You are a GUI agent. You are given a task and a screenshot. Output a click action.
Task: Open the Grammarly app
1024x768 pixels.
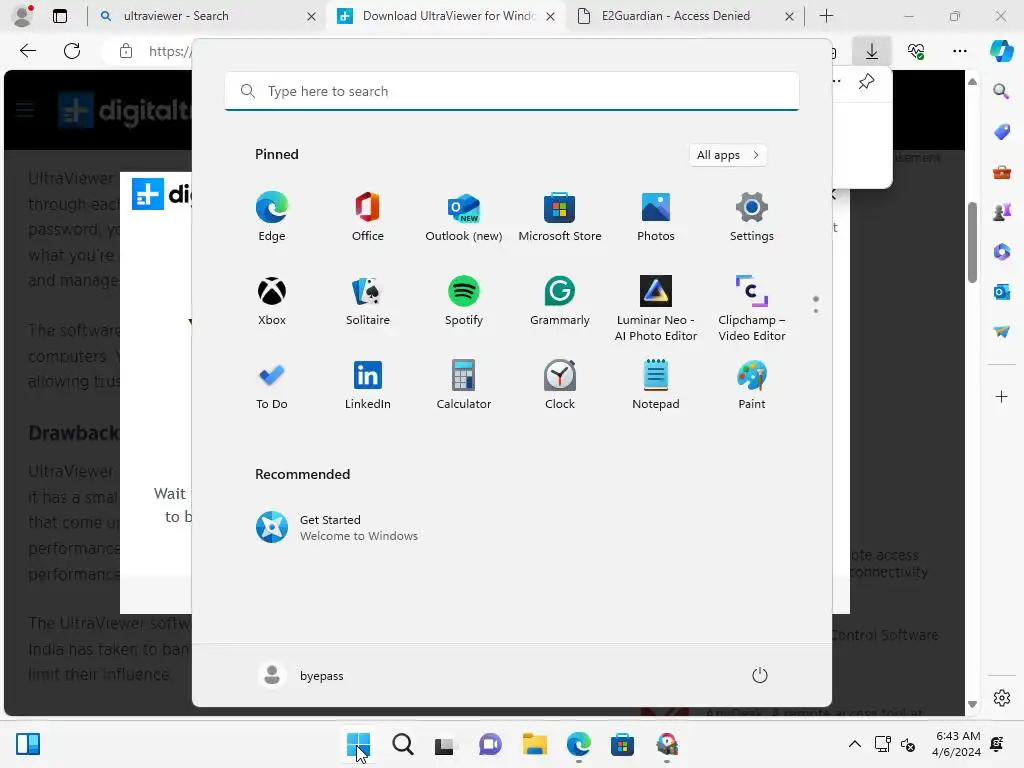tap(560, 300)
